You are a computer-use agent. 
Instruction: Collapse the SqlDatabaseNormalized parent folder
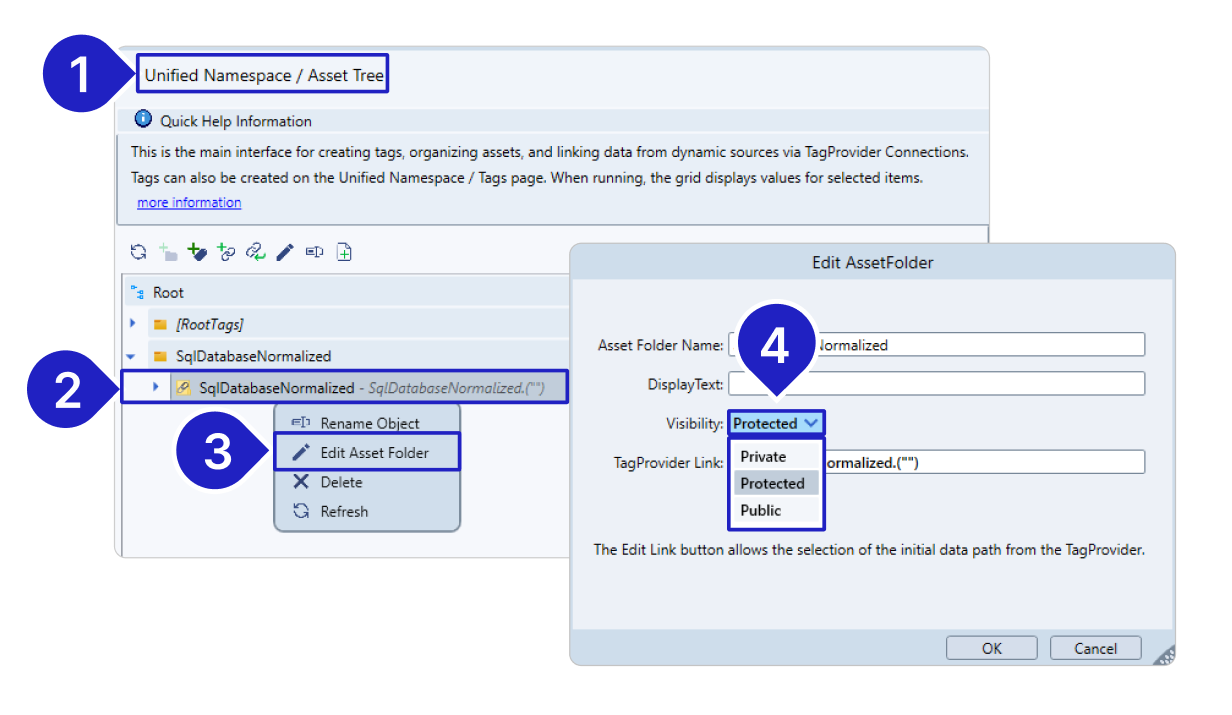pyautogui.click(x=131, y=356)
